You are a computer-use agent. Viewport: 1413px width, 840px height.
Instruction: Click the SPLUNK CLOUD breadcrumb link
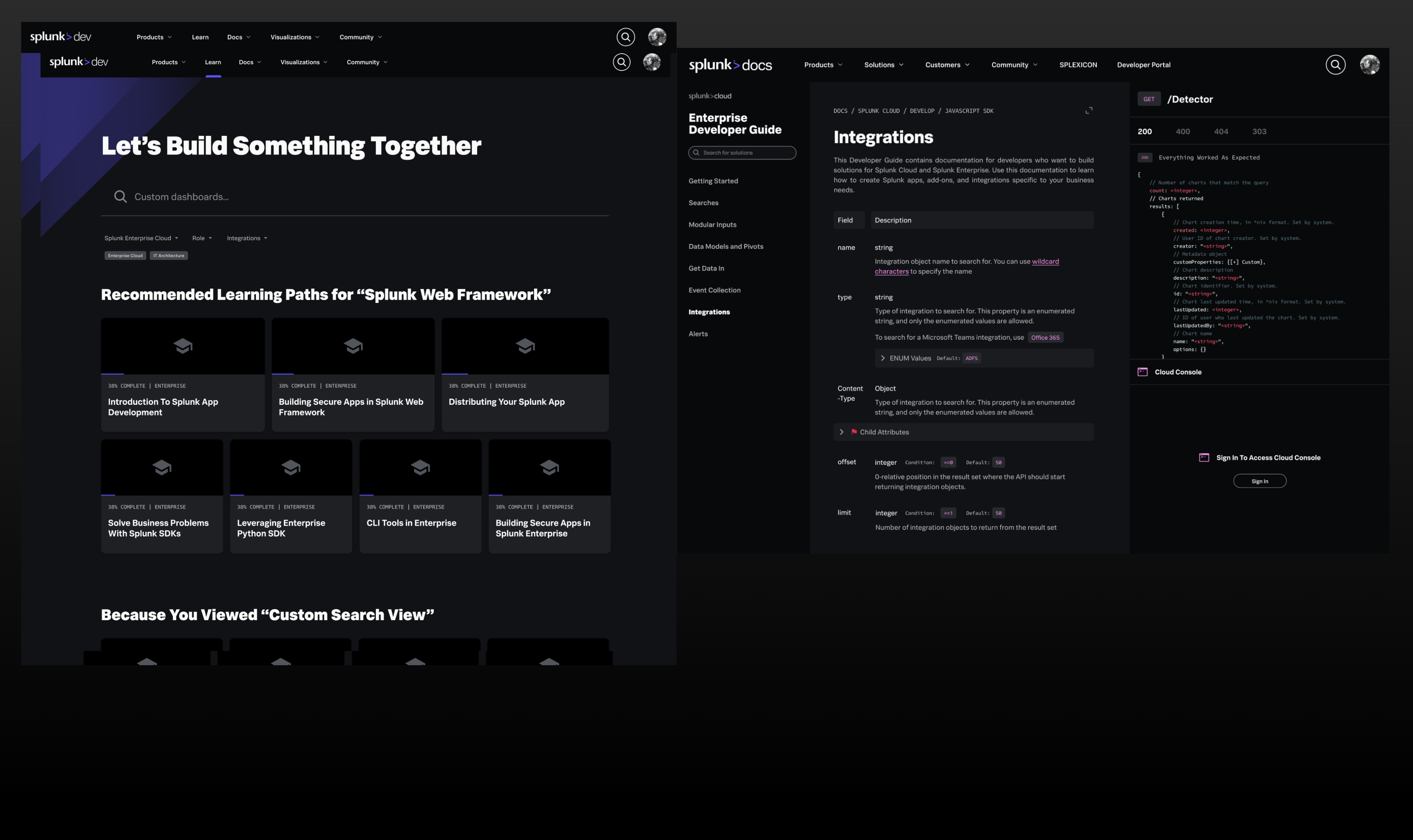879,111
